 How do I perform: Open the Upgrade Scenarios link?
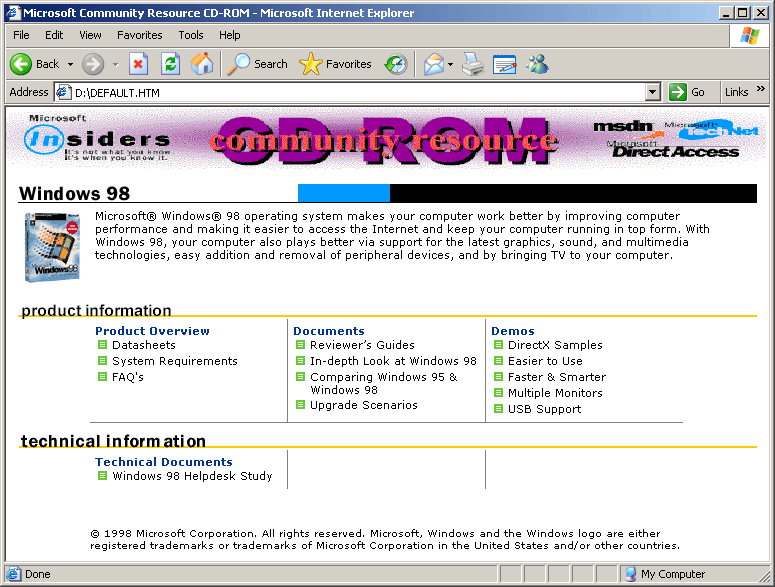pos(364,405)
